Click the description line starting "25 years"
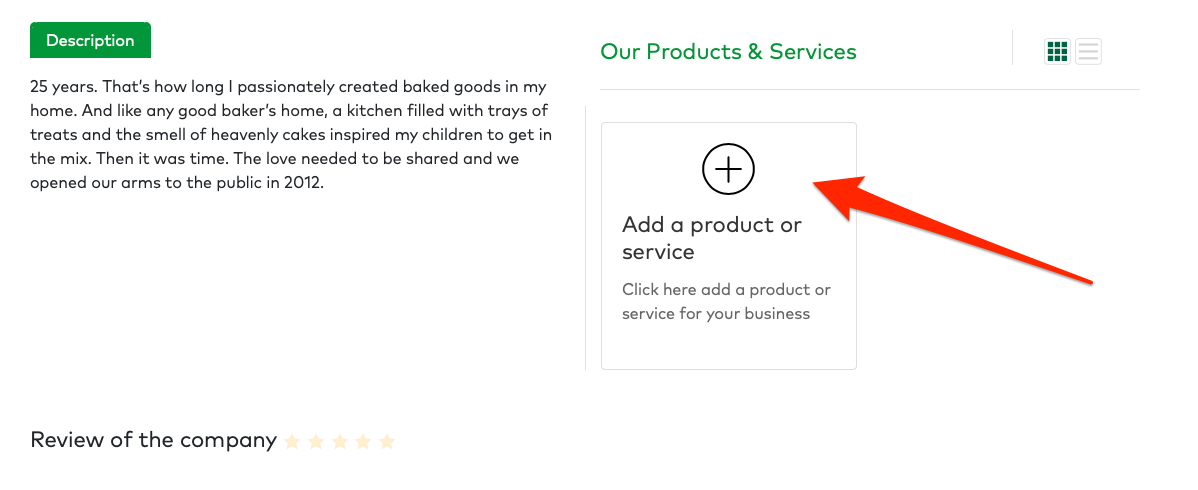Screen dimensions: 1198x490 point(288,88)
